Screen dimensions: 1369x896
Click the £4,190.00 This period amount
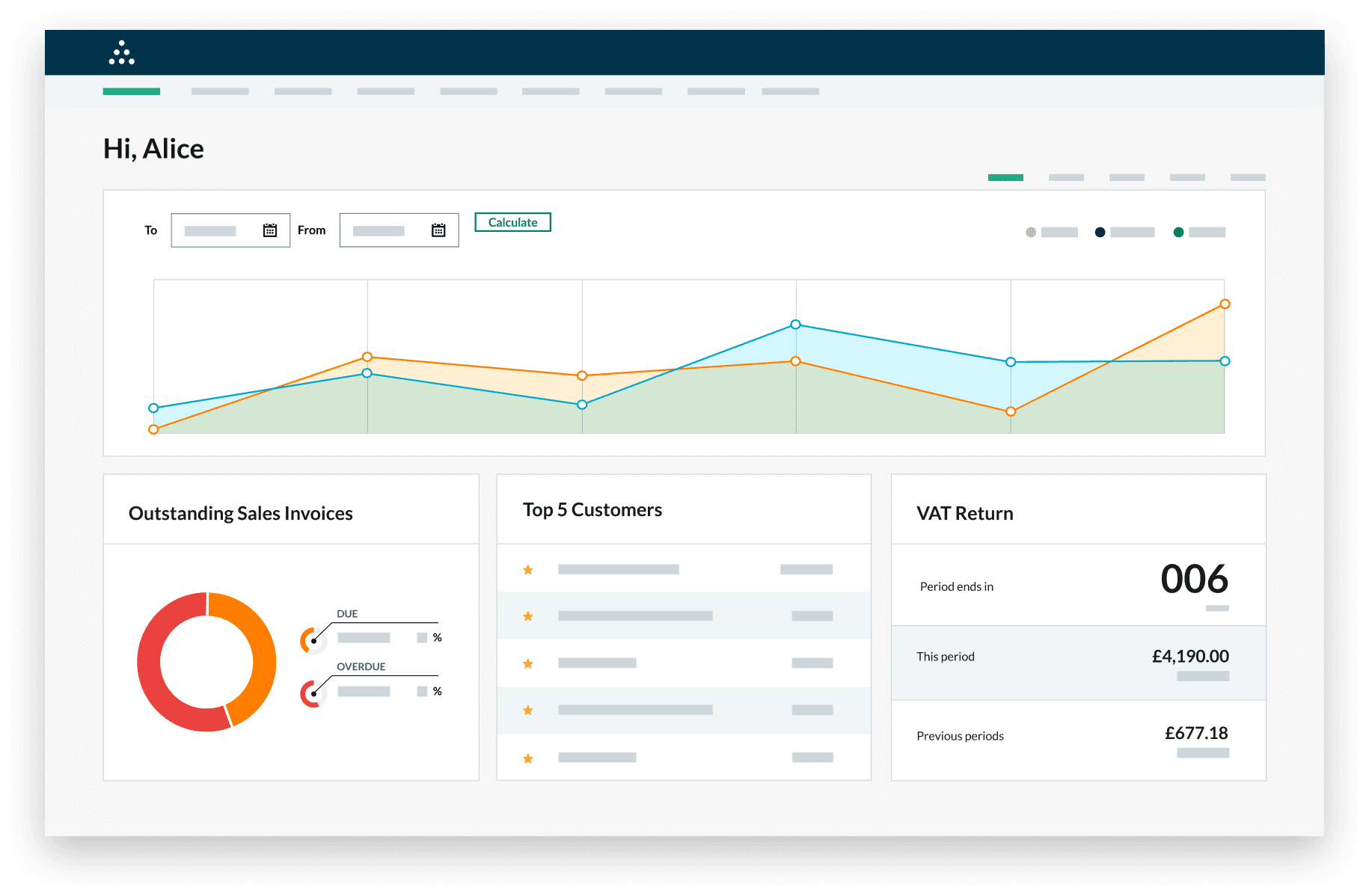1191,656
